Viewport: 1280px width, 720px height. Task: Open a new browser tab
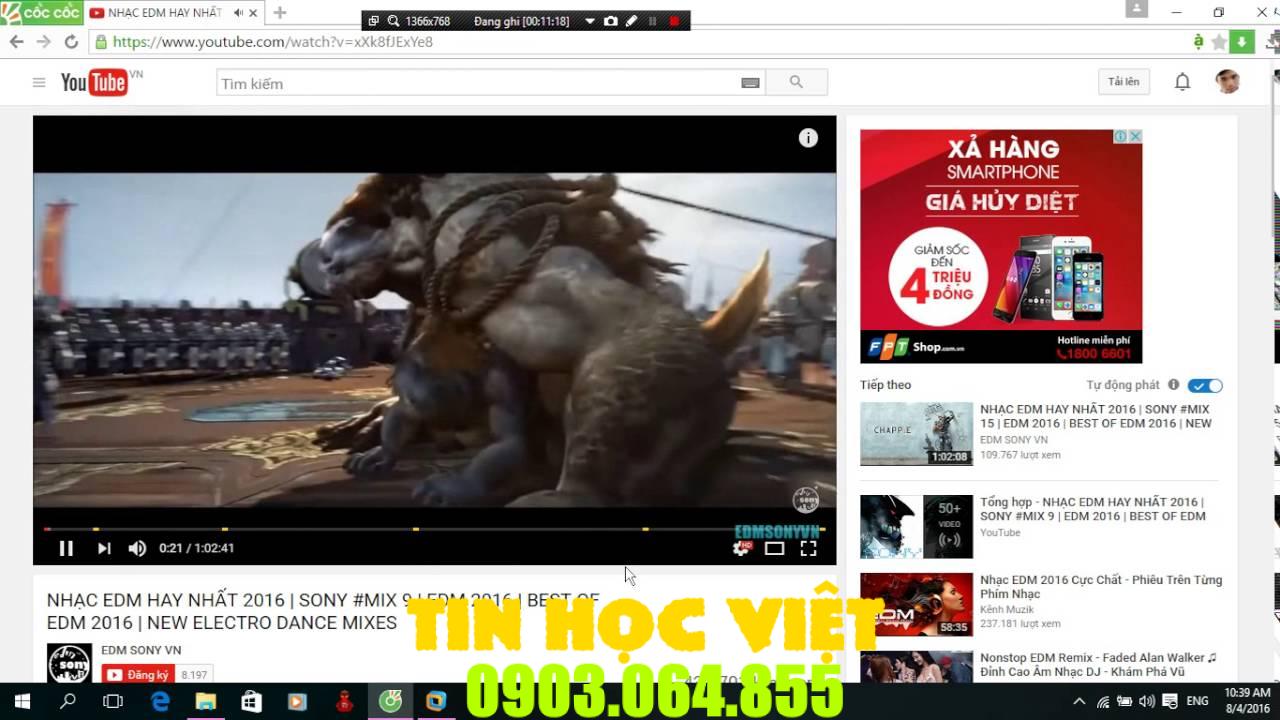280,12
